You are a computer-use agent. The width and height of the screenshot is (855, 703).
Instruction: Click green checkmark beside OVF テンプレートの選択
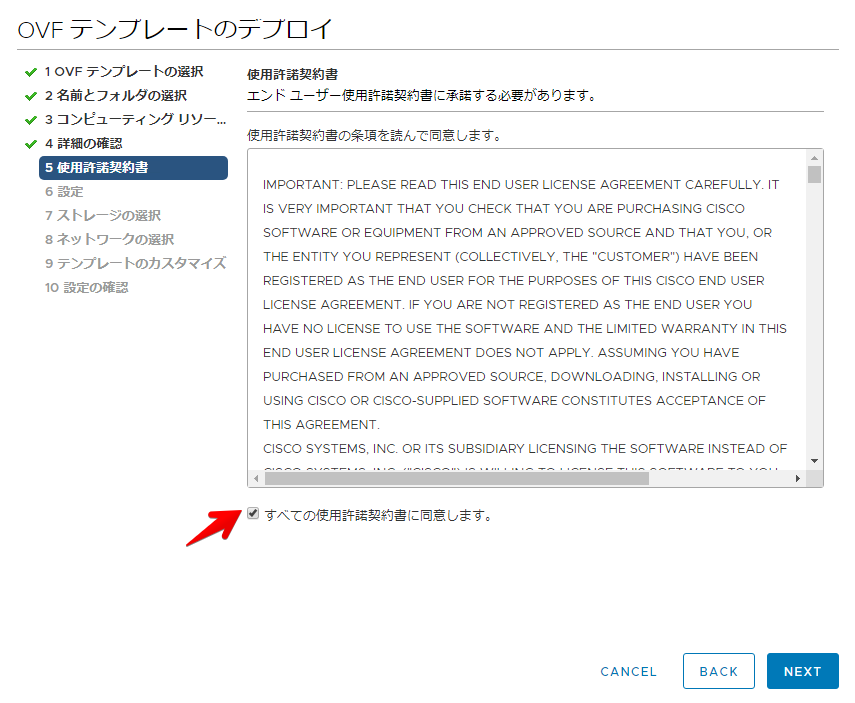31,72
